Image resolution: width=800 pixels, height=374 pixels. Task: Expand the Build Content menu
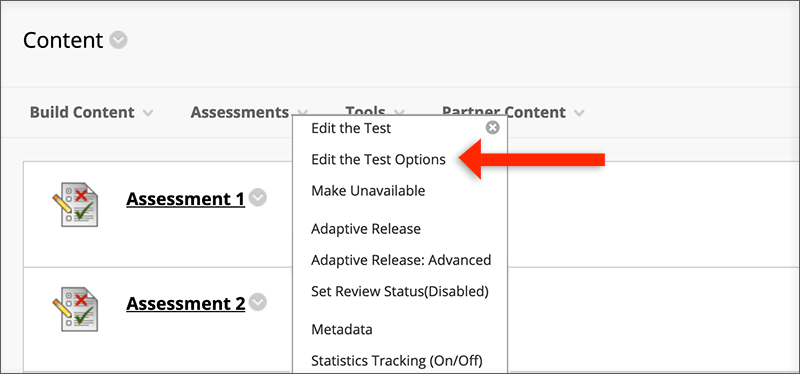pos(91,112)
